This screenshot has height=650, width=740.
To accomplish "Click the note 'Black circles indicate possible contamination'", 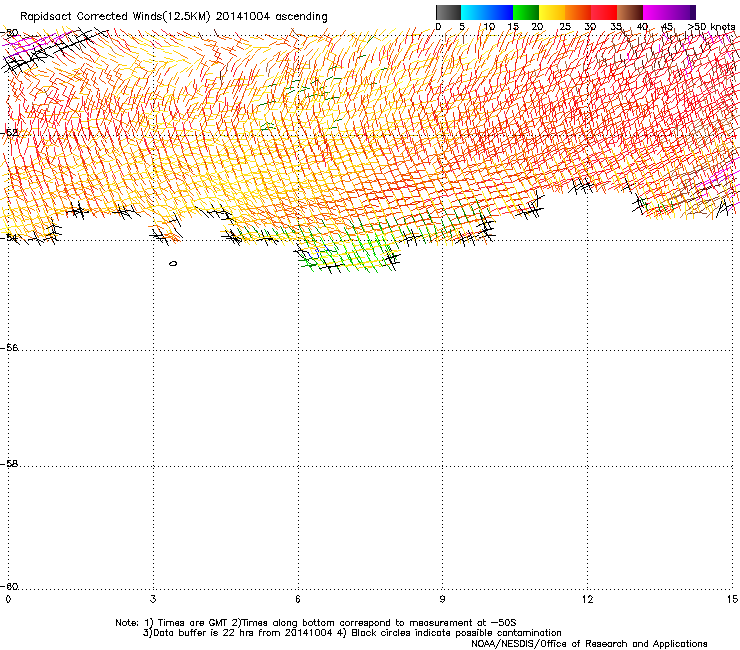I will tap(456, 633).
